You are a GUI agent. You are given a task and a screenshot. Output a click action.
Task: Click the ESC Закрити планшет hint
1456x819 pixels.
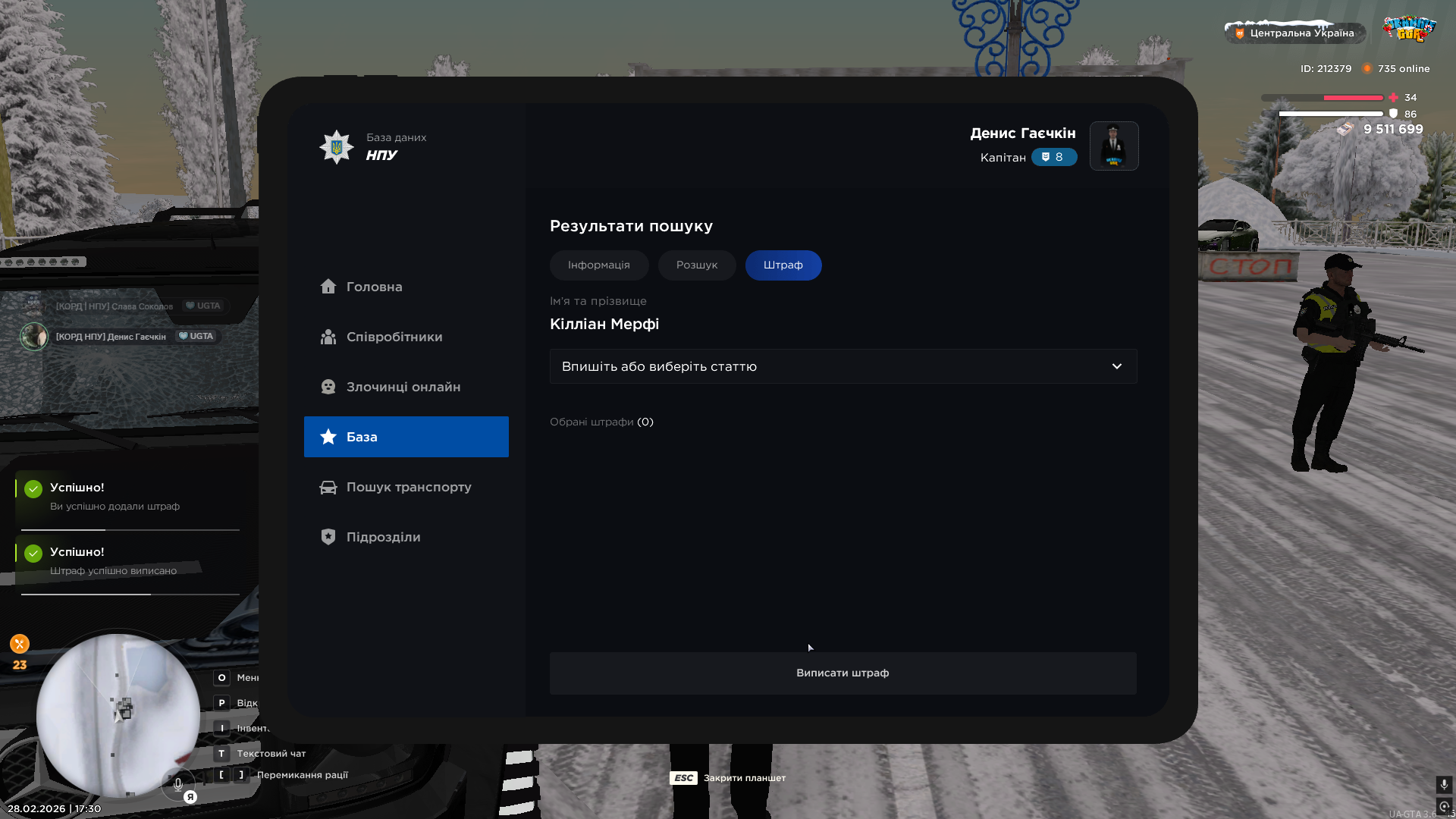coord(728,778)
